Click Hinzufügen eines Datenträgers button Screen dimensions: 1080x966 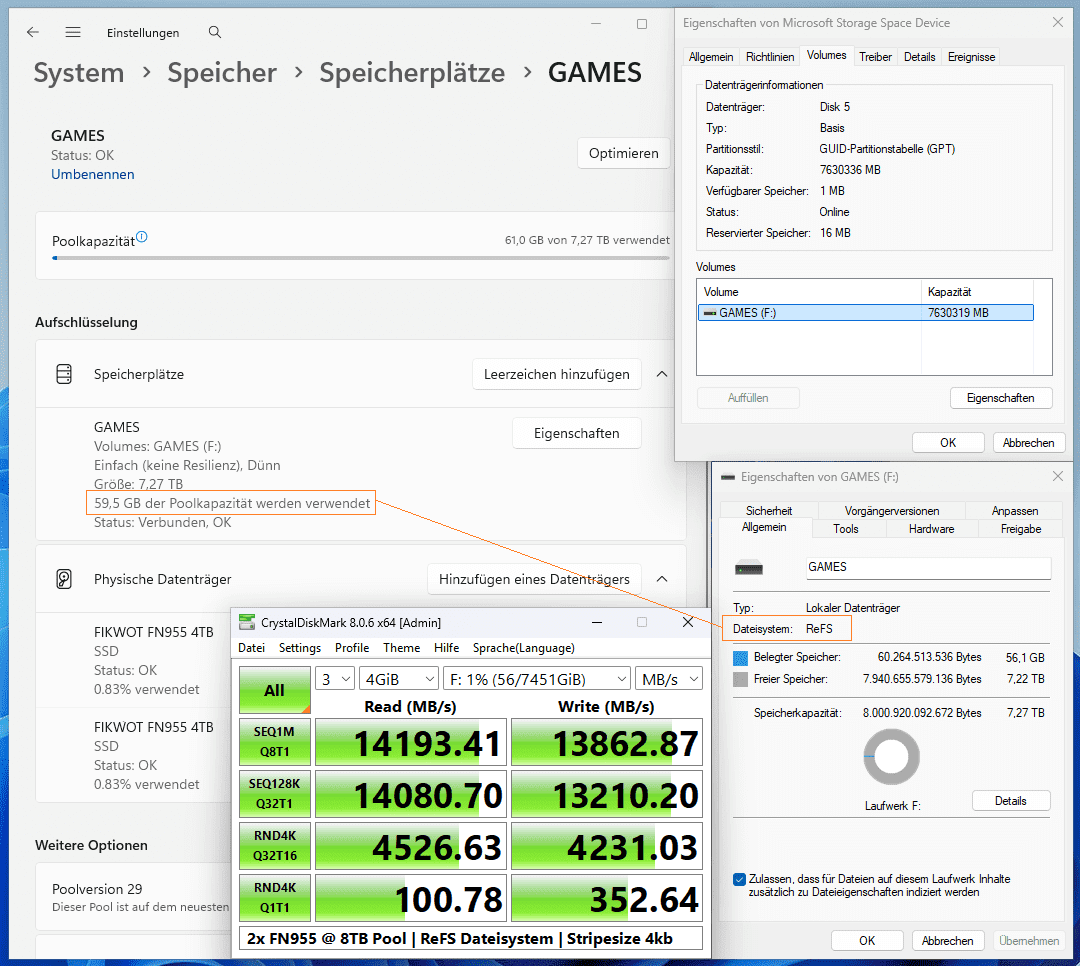(534, 579)
